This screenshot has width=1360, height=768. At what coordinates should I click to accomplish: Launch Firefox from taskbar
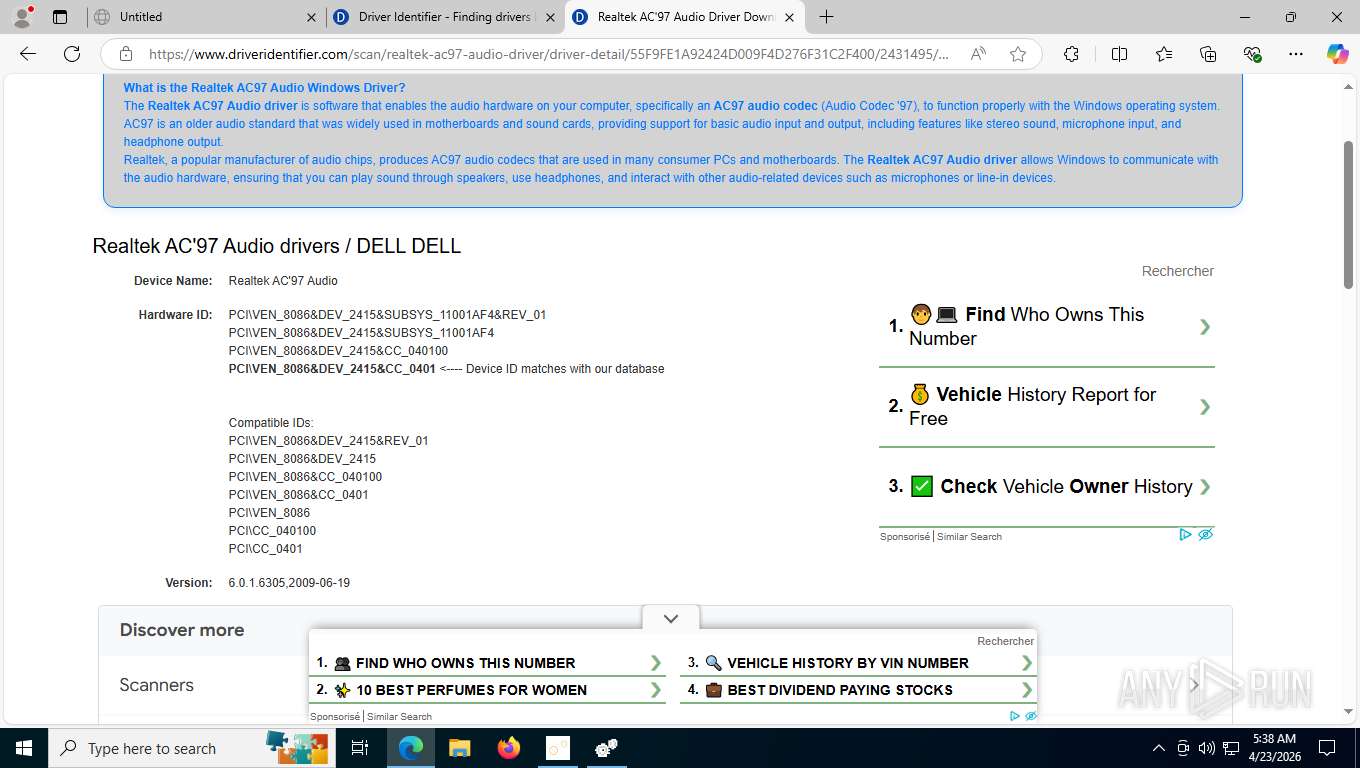(x=508, y=748)
